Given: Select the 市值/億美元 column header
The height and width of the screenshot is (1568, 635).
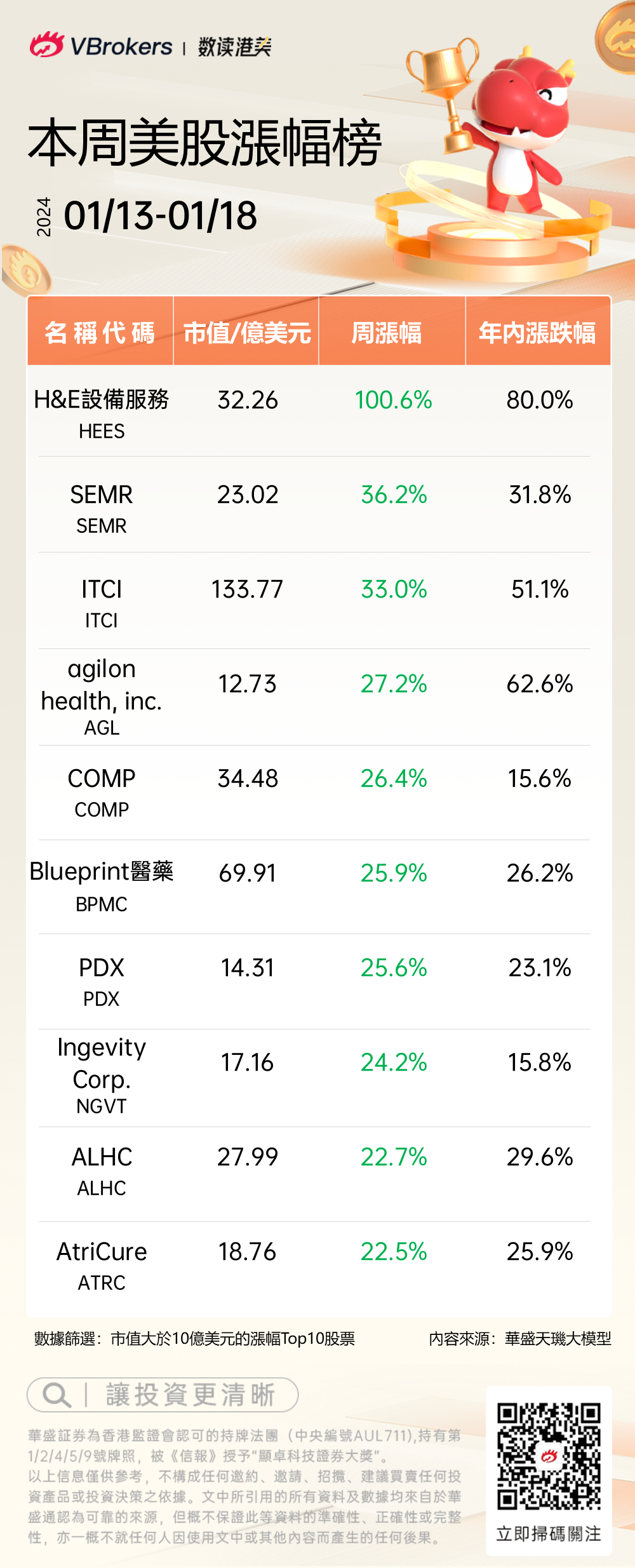Looking at the screenshot, I should pyautogui.click(x=246, y=332).
